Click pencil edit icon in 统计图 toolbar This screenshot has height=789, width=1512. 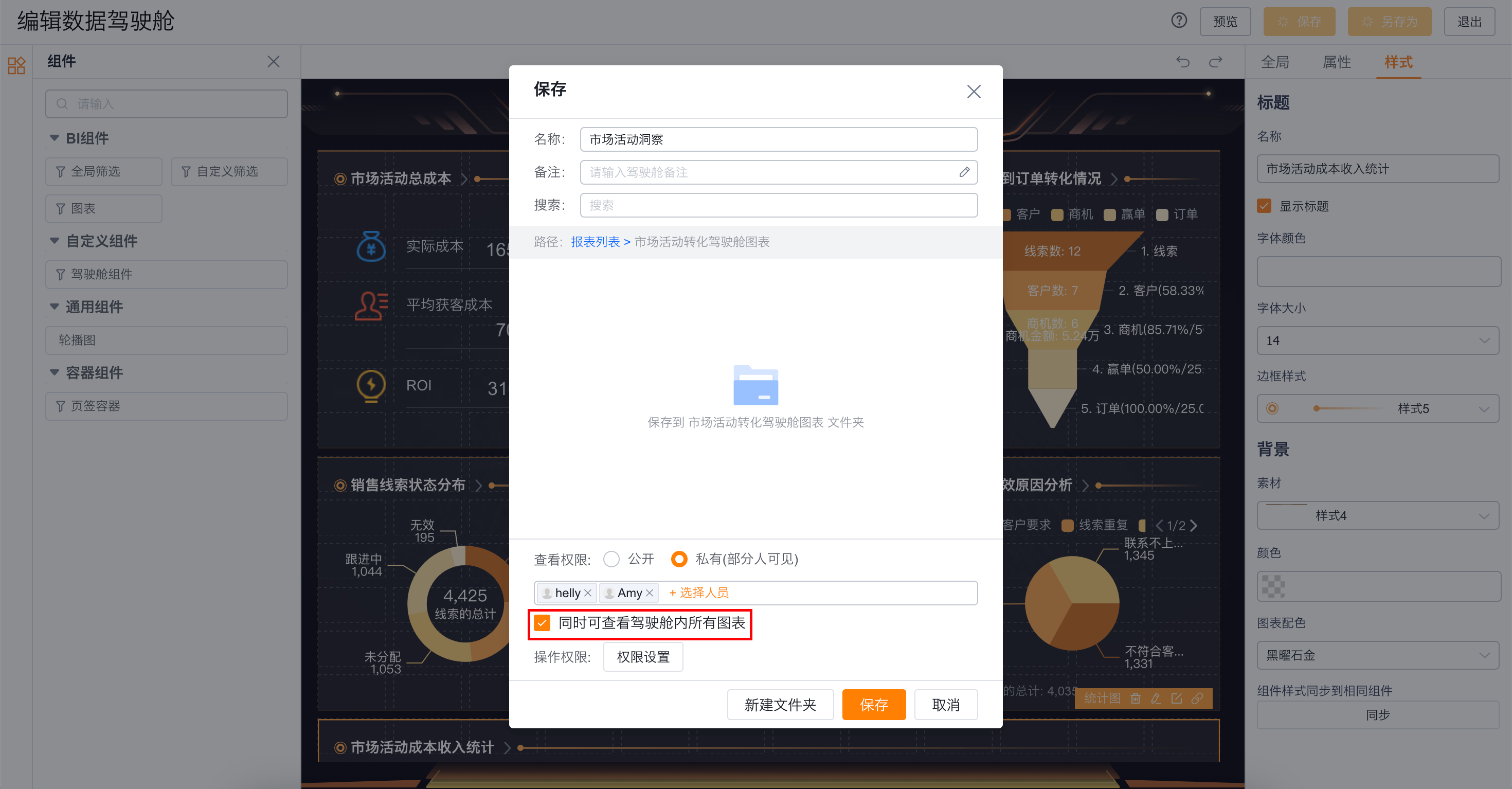pyautogui.click(x=1156, y=698)
